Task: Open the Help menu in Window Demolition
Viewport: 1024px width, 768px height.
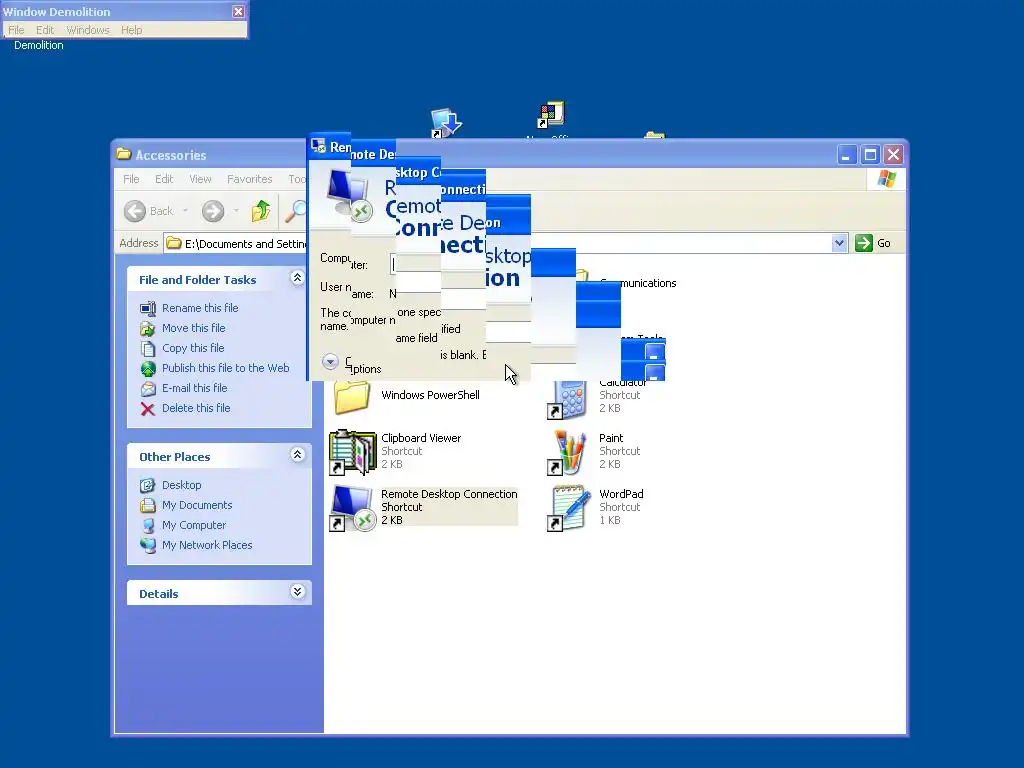Action: (x=131, y=30)
